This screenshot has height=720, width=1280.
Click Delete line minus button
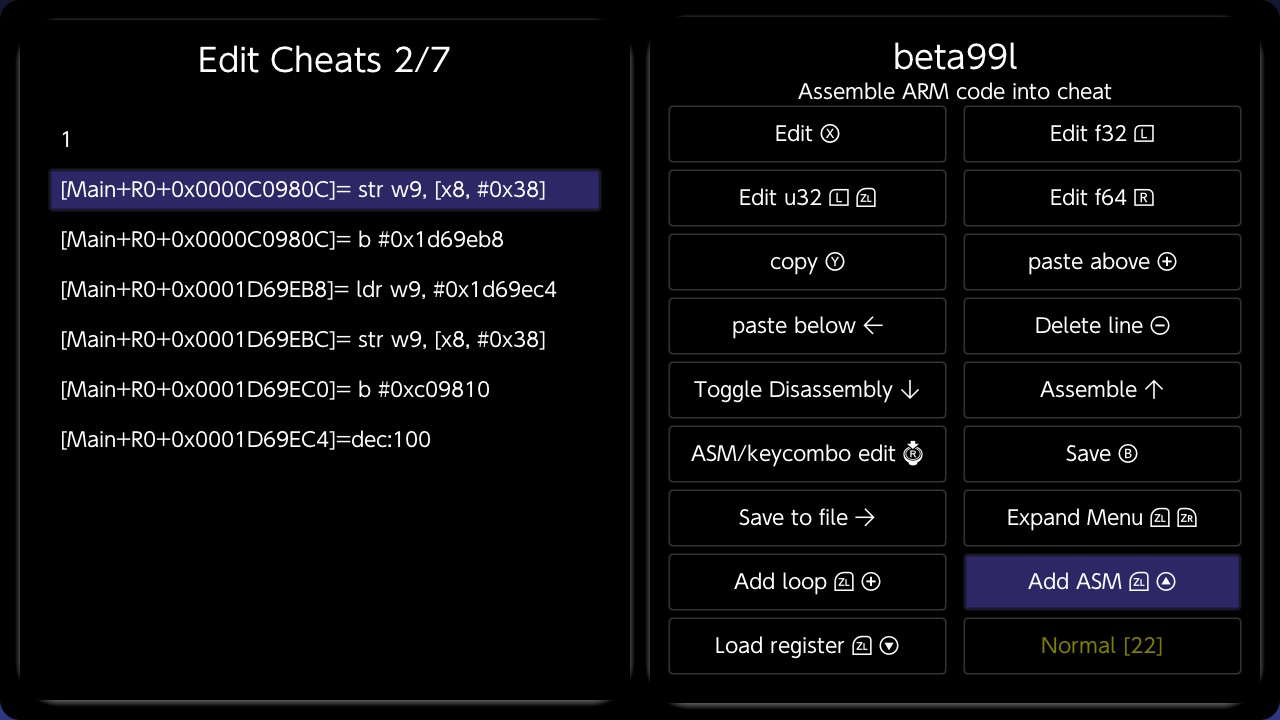coord(1102,326)
